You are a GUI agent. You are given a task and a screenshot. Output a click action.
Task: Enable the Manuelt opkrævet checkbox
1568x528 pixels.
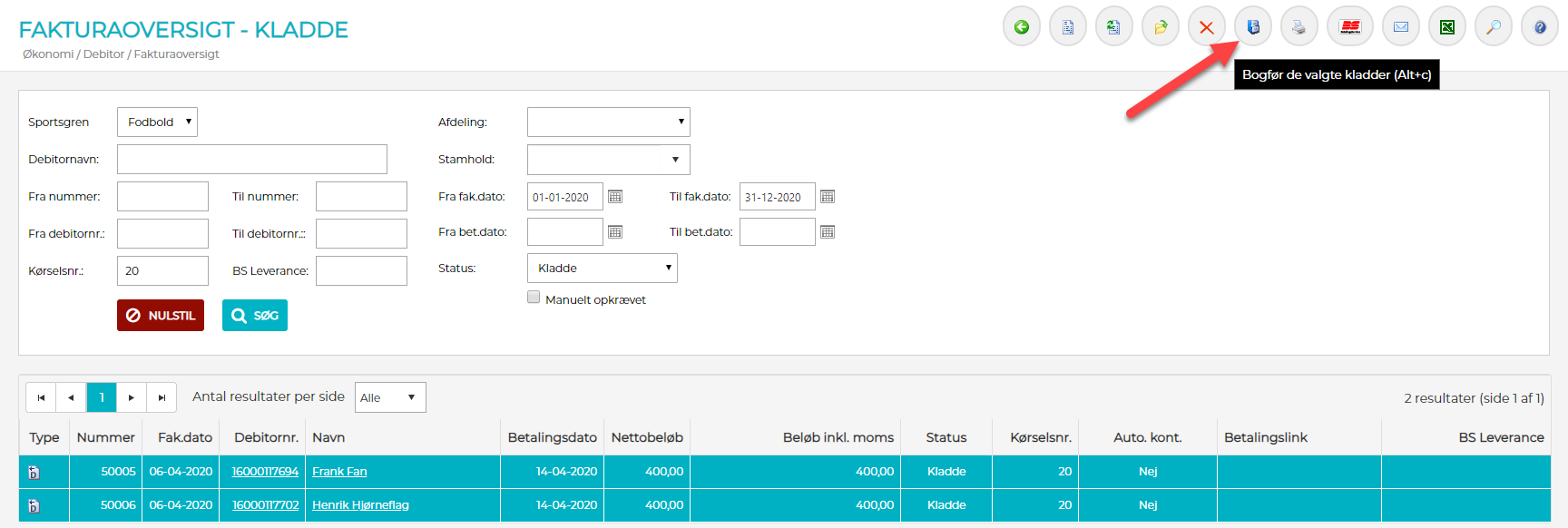534,298
